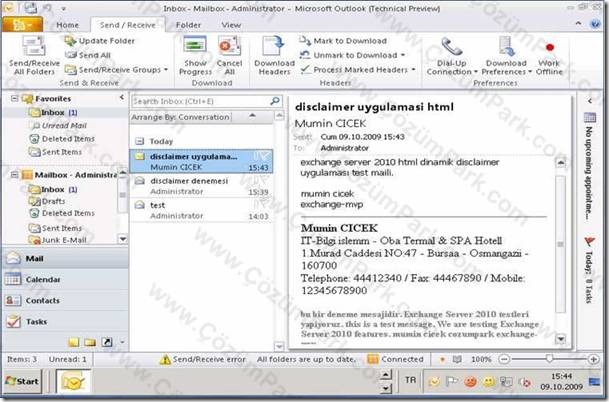Switch to Tasks module

point(65,322)
